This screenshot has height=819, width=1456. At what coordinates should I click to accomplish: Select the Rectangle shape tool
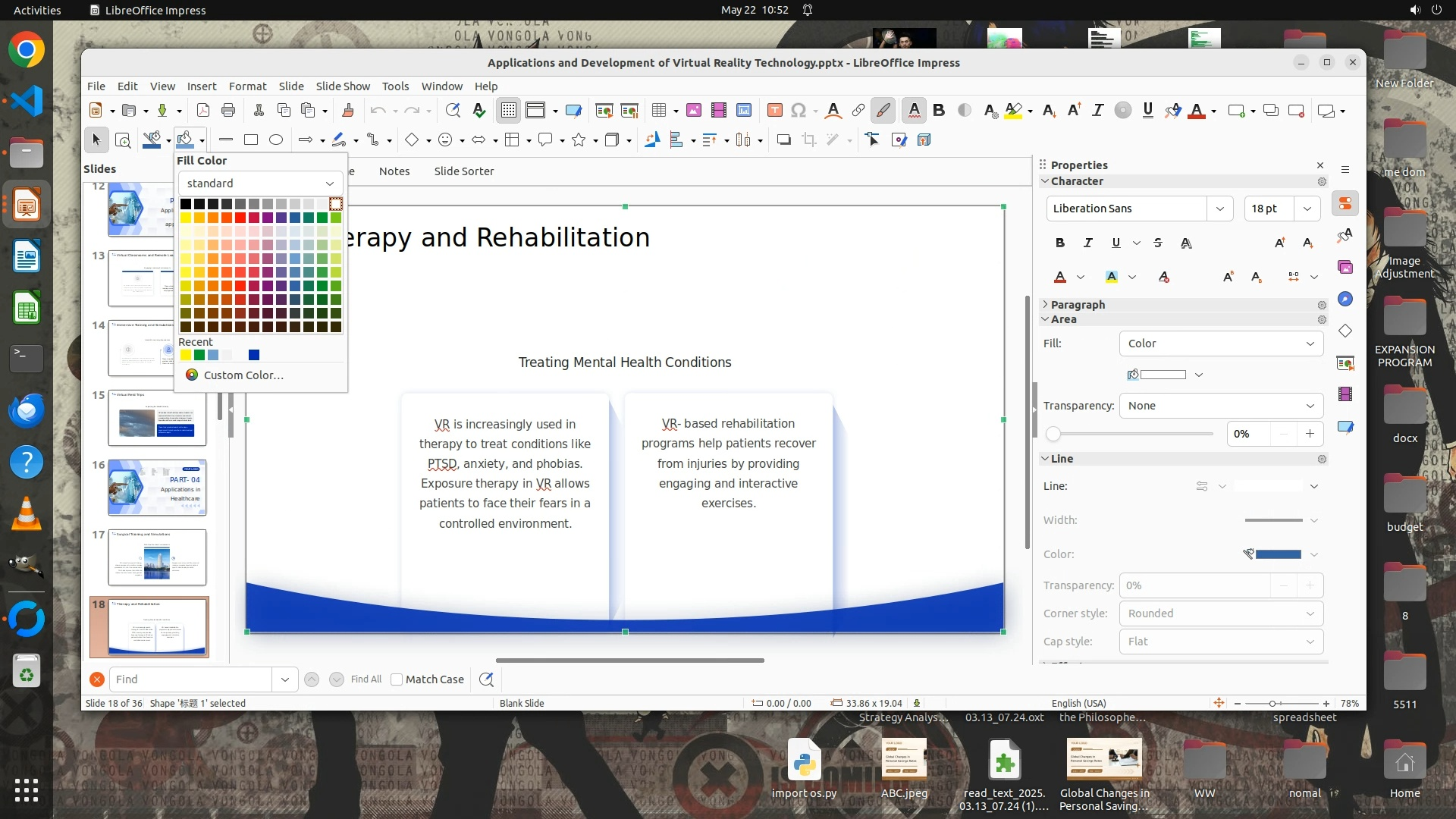(x=251, y=140)
